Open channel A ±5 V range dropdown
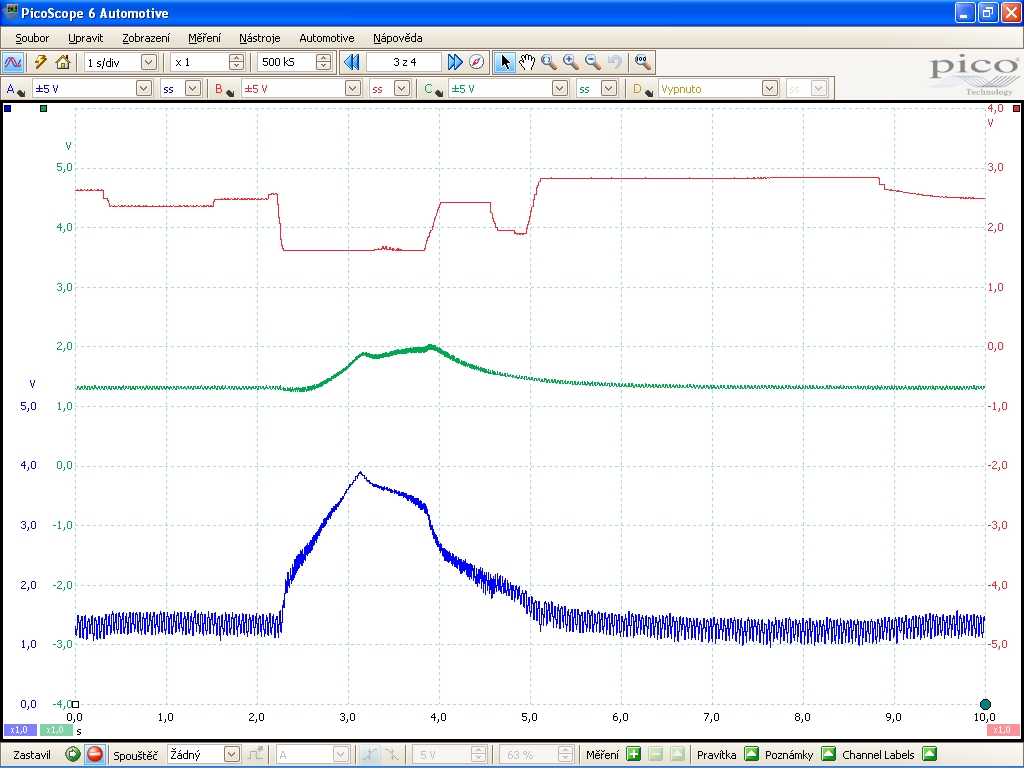Screen dimensions: 1024x768 click(x=140, y=88)
